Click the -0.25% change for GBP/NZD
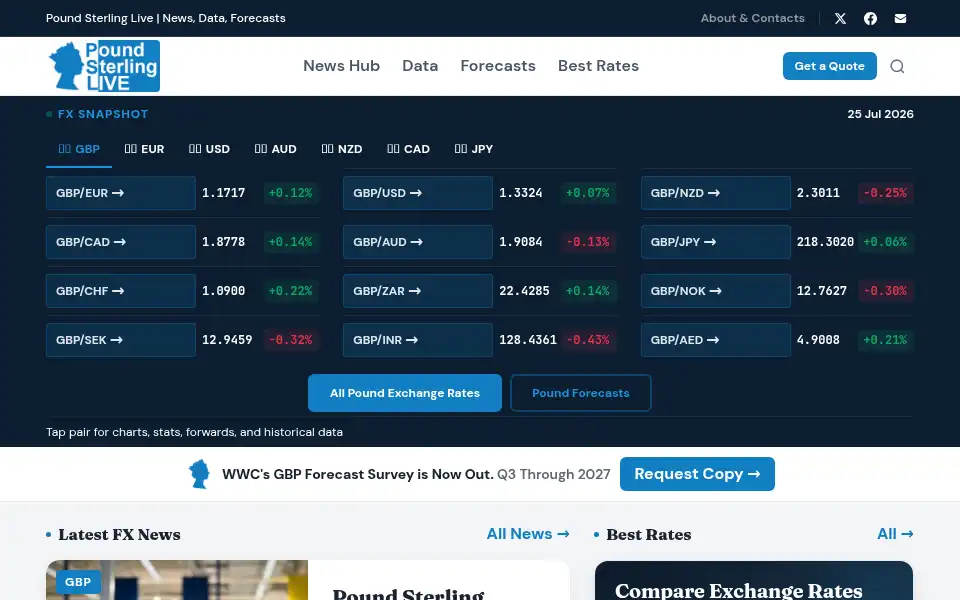Viewport: 960px width, 600px height. [885, 193]
